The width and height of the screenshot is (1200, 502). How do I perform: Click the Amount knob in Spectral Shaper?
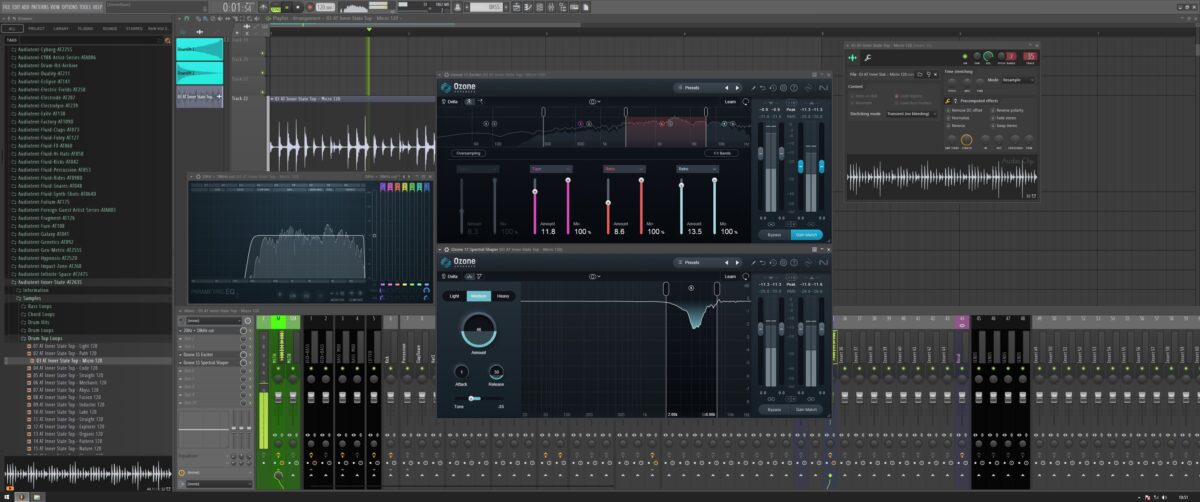pyautogui.click(x=477, y=330)
